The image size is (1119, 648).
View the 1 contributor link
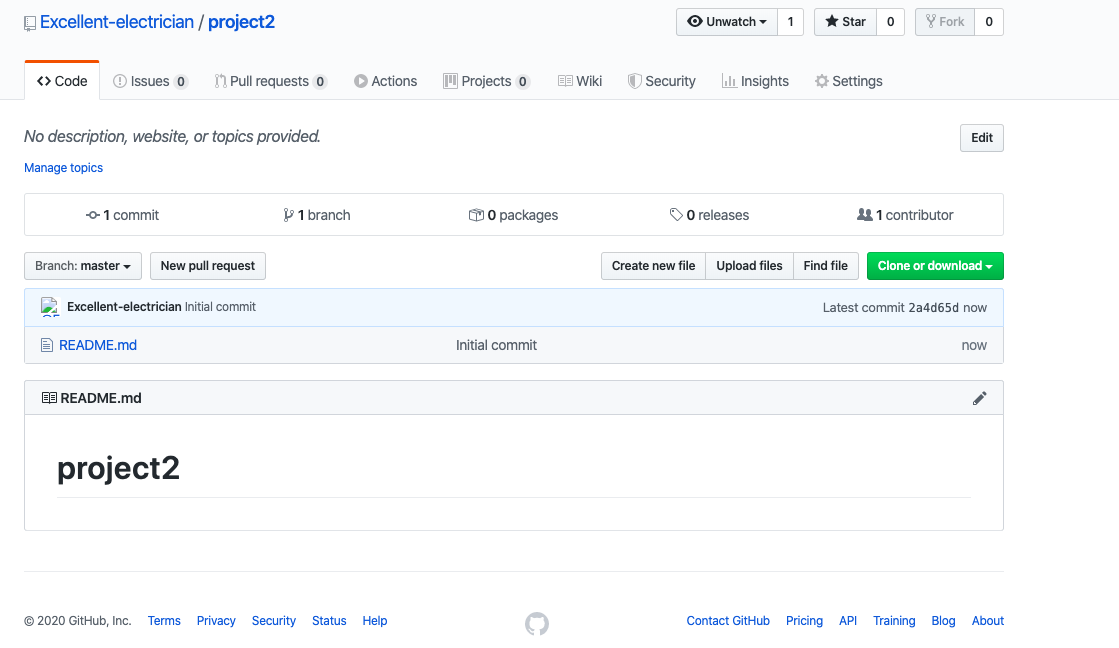pos(905,215)
